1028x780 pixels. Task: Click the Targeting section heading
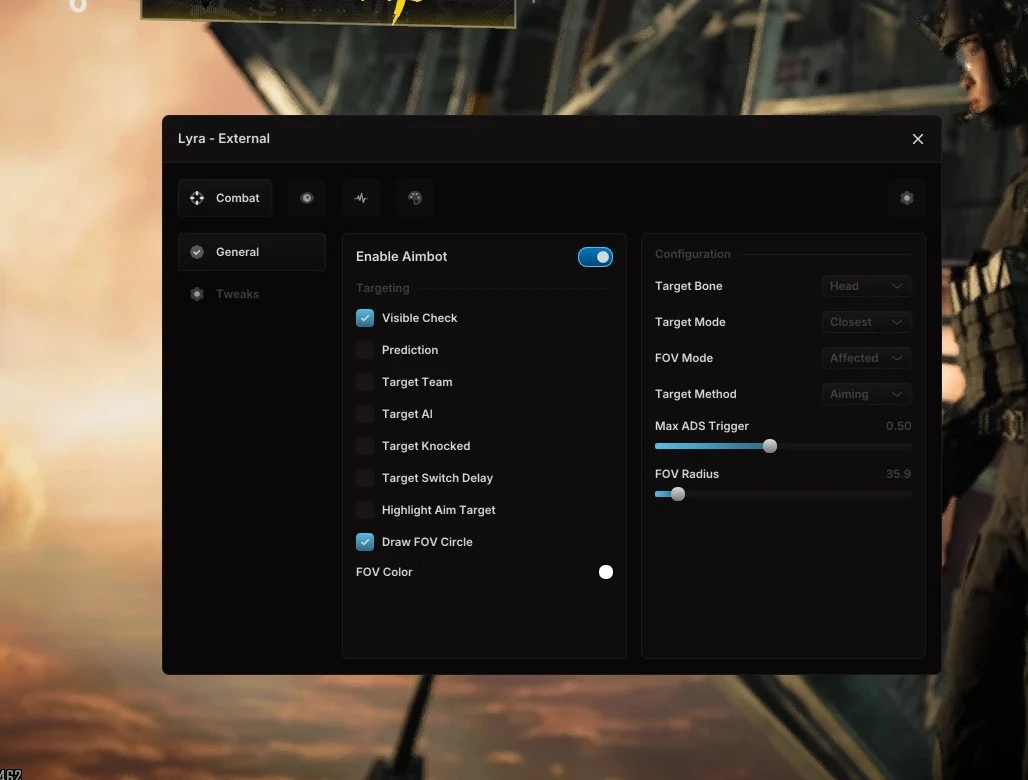pyautogui.click(x=382, y=288)
